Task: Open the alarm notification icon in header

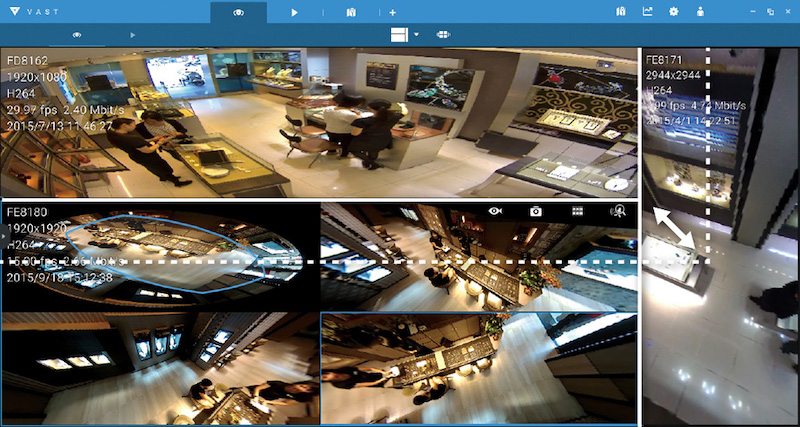Action: pyautogui.click(x=621, y=12)
